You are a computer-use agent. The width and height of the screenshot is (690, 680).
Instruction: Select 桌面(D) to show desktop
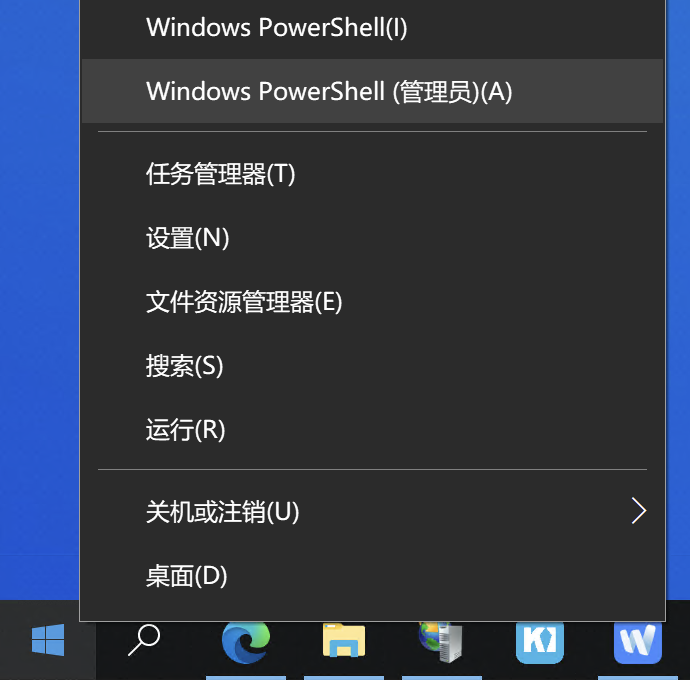tap(372, 576)
